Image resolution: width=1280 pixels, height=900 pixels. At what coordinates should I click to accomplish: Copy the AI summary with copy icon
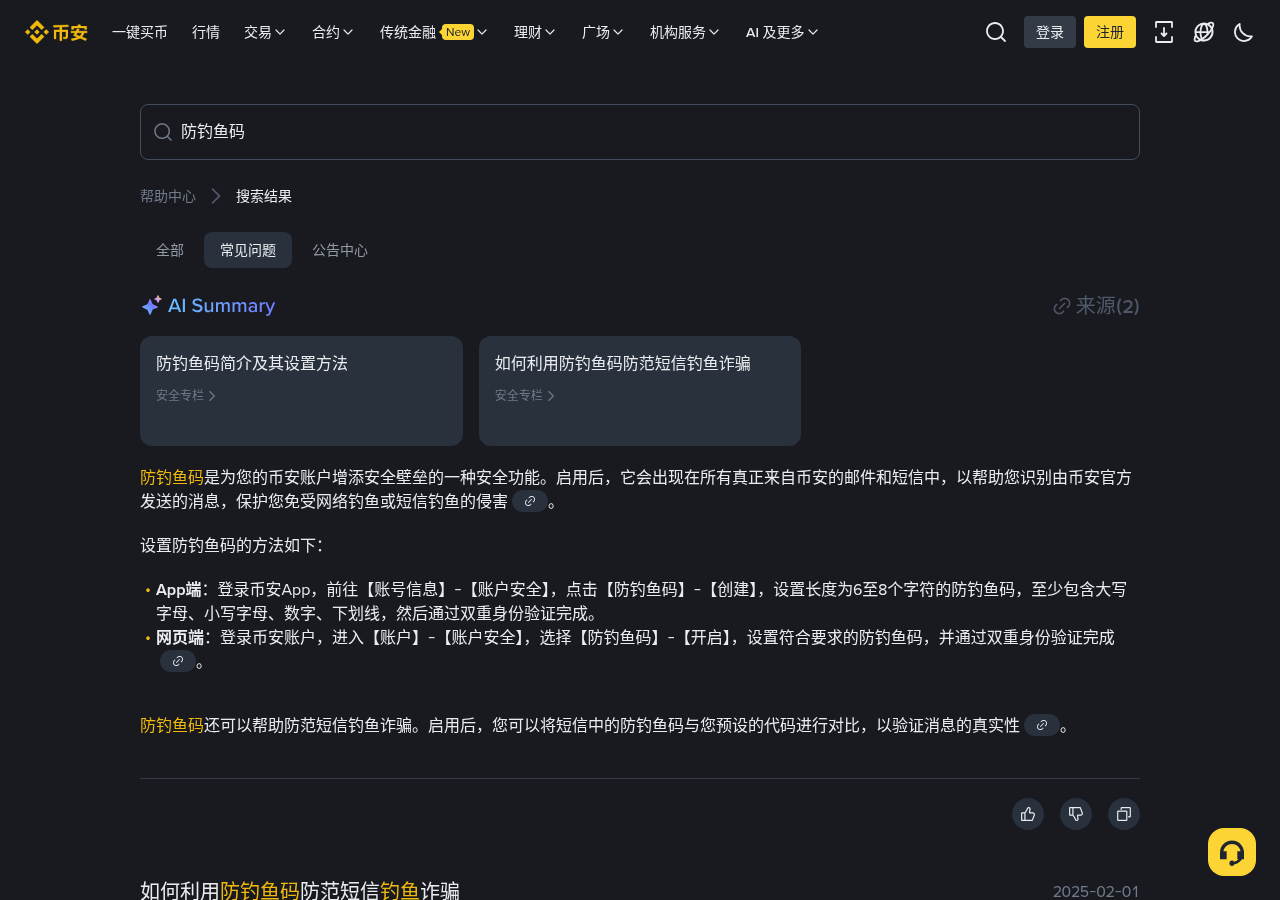(x=1124, y=814)
